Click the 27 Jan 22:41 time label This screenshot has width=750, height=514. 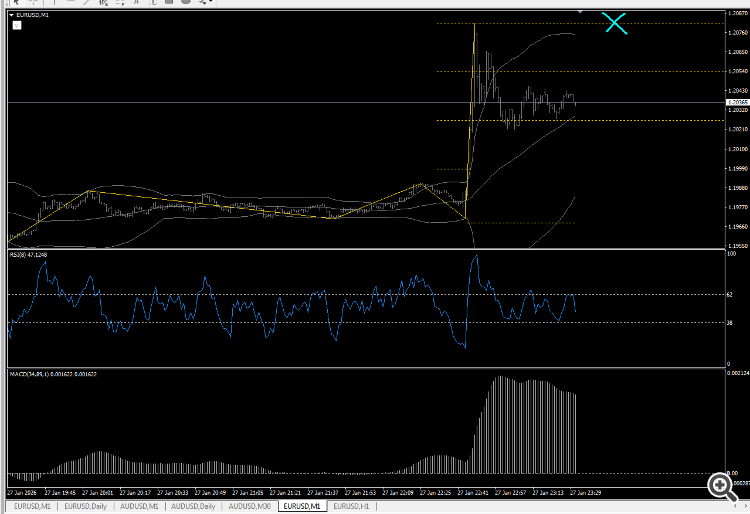pyautogui.click(x=473, y=492)
